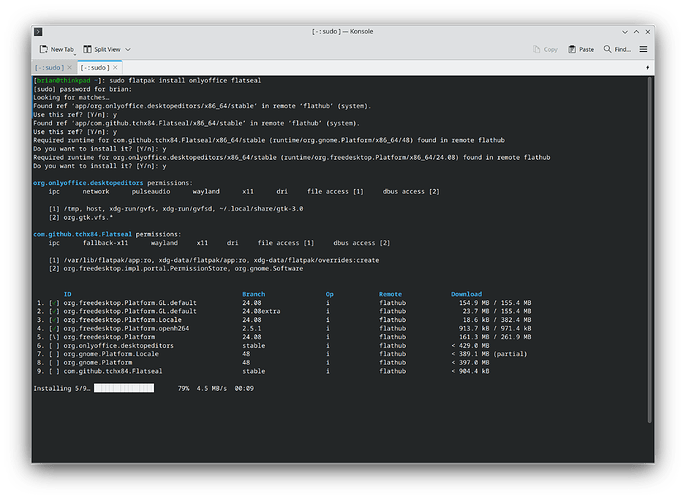Open a New Tab in Konsole
Image resolution: width=685 pixels, height=500 pixels.
coord(57,49)
